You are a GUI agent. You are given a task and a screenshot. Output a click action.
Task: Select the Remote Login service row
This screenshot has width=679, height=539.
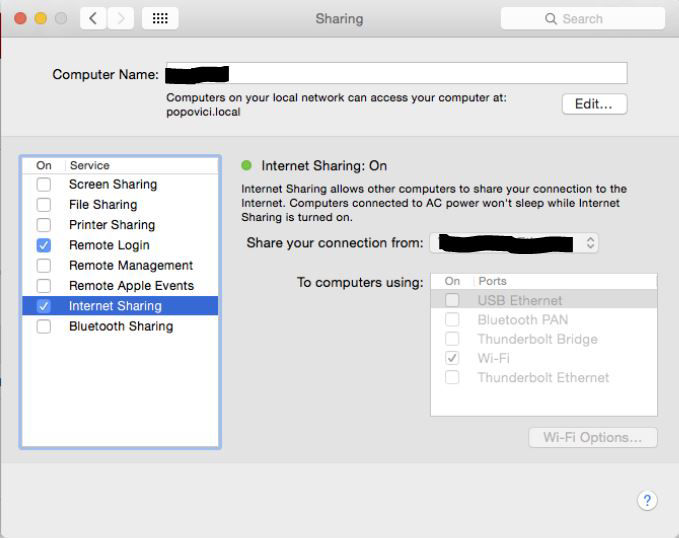[120, 245]
